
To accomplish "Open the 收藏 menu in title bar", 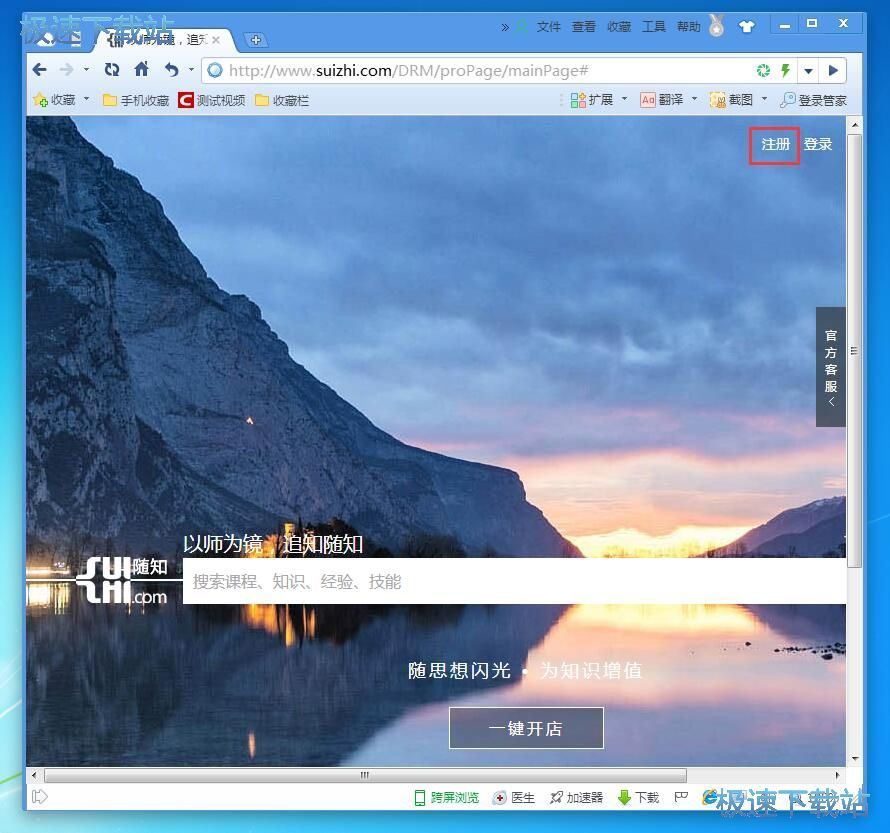I will [x=619, y=27].
